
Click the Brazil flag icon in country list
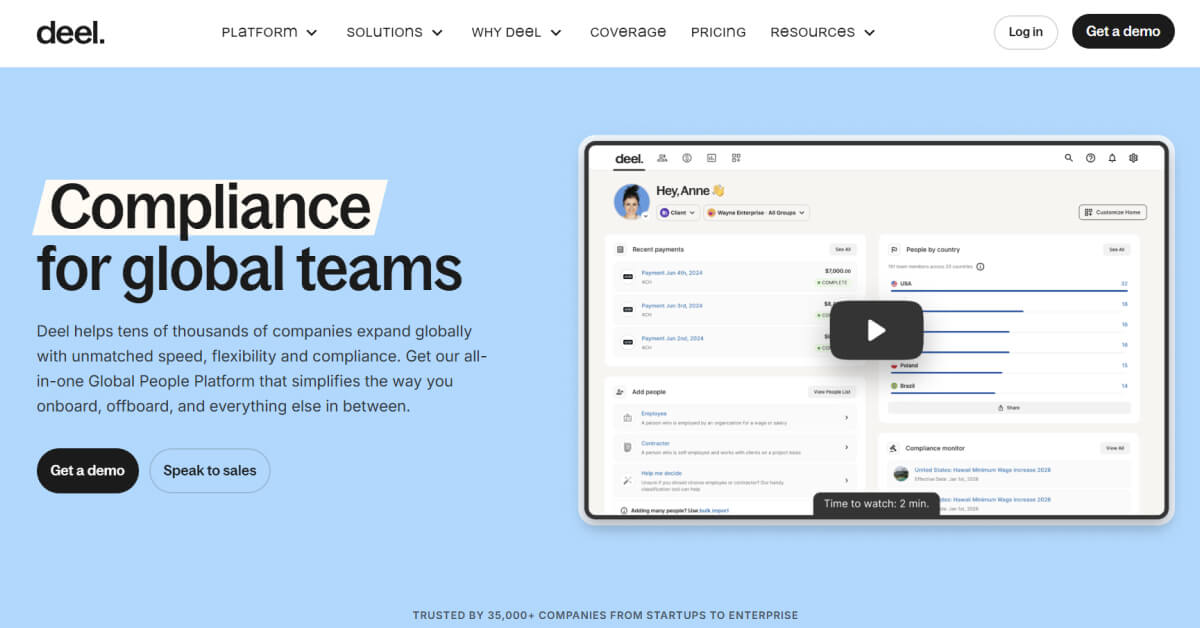tap(894, 386)
